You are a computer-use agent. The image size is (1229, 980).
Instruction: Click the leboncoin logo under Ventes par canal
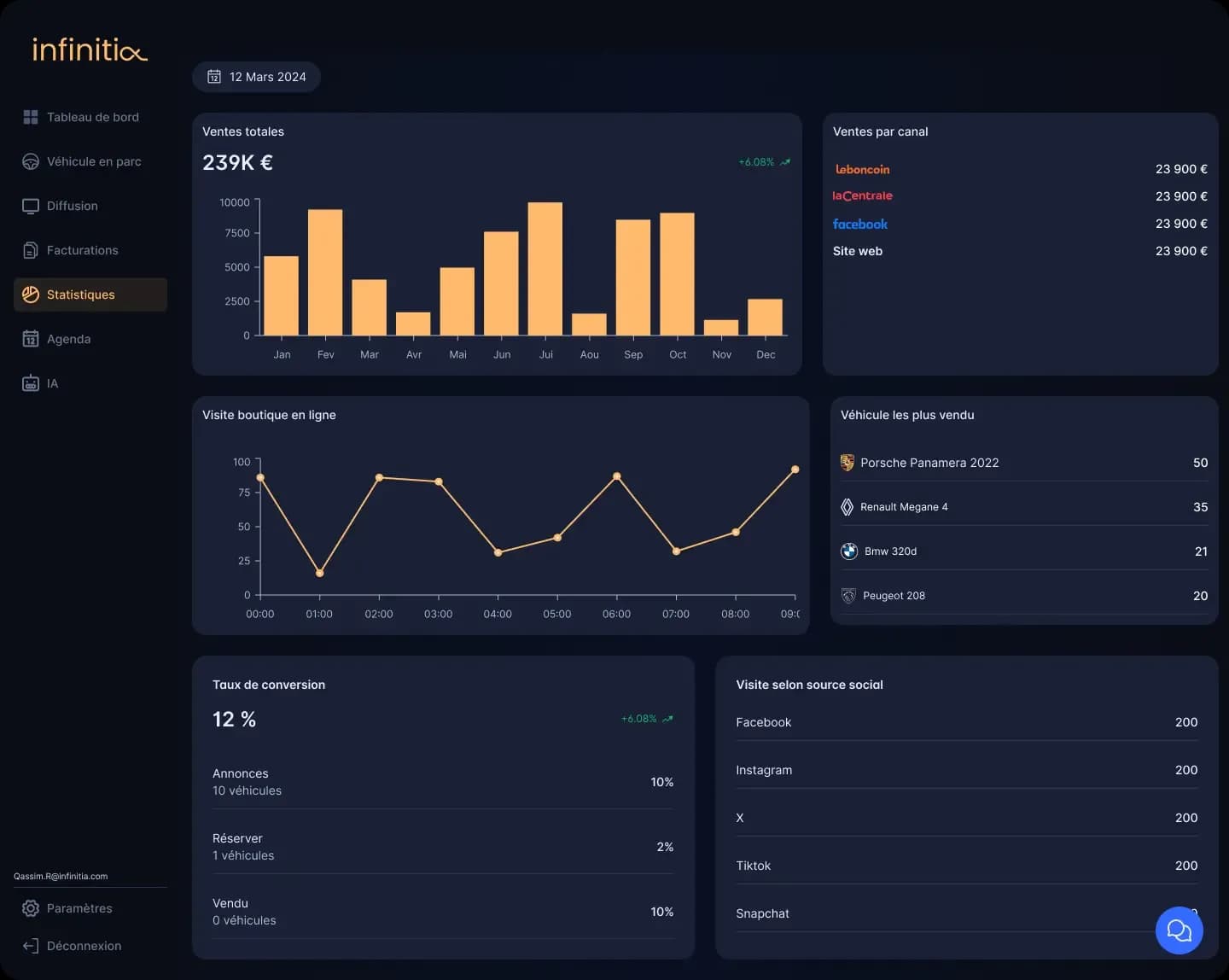[862, 169]
